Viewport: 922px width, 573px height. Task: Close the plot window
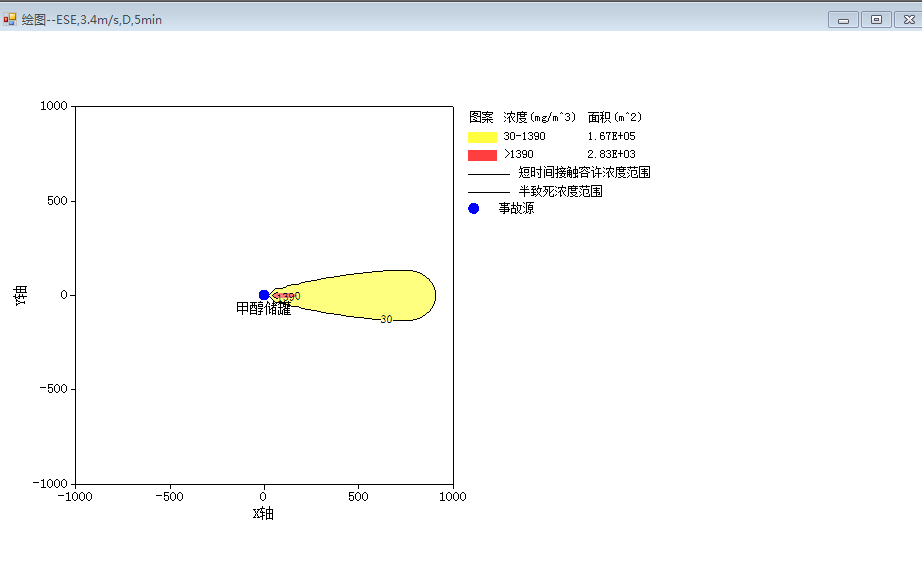tap(908, 20)
